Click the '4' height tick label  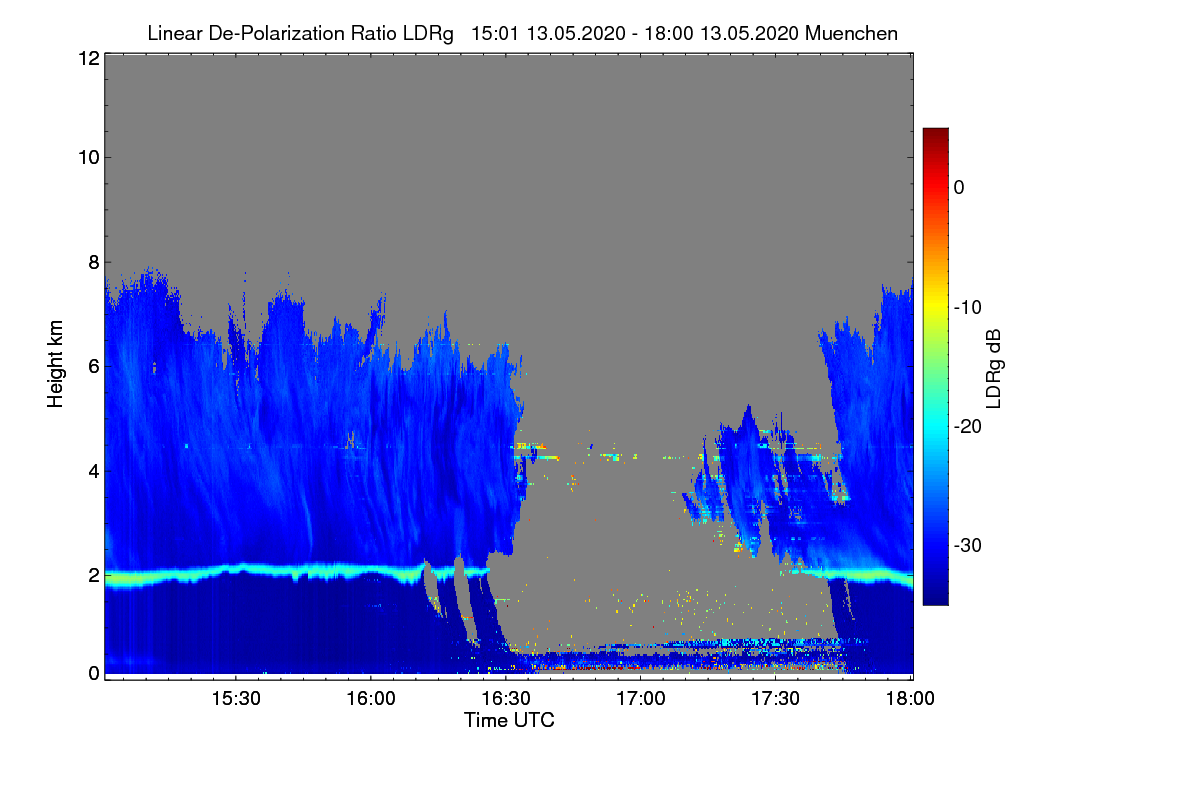click(92, 470)
